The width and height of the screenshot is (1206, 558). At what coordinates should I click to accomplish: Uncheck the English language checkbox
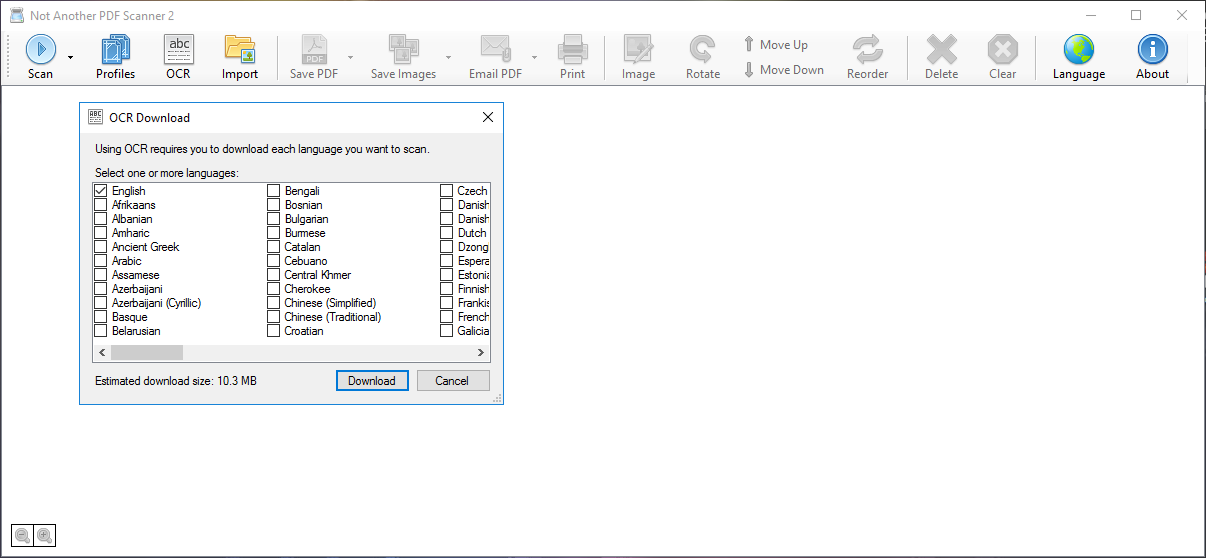click(x=100, y=190)
